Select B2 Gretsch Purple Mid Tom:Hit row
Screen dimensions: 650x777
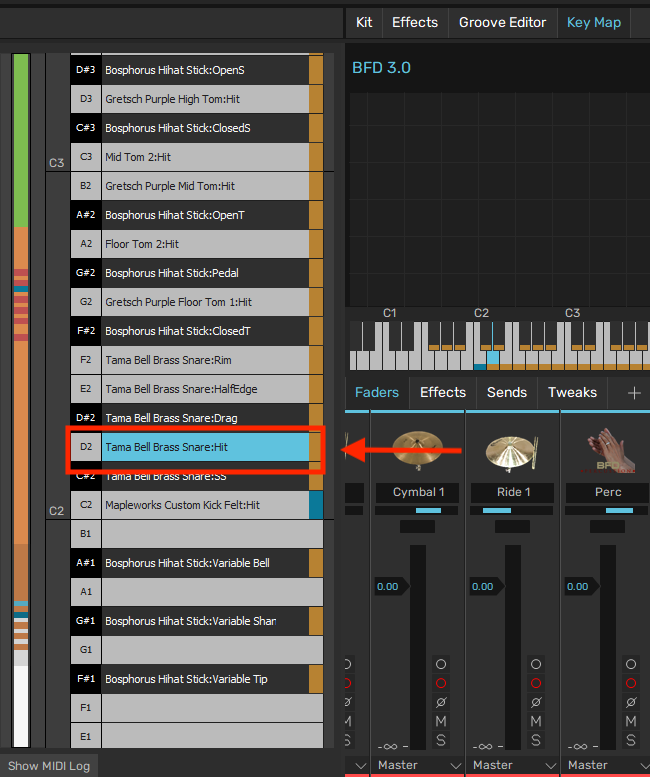point(197,186)
